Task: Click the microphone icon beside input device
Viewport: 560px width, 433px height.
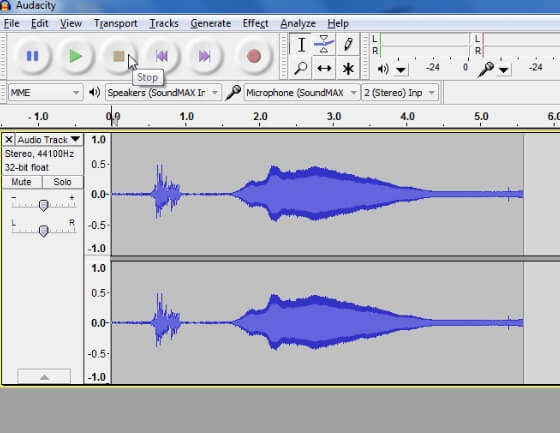Action: coord(233,93)
